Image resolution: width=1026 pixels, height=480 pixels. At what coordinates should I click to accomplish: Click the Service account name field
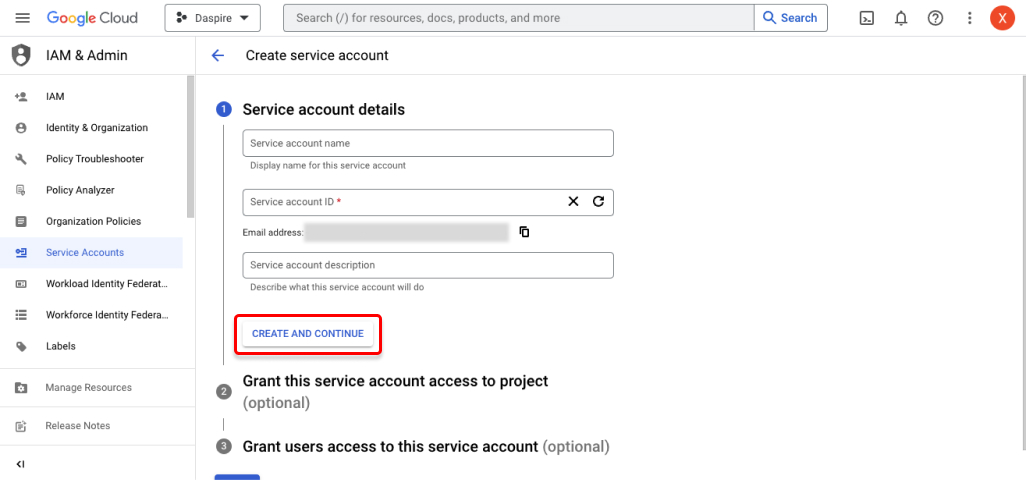(428, 143)
